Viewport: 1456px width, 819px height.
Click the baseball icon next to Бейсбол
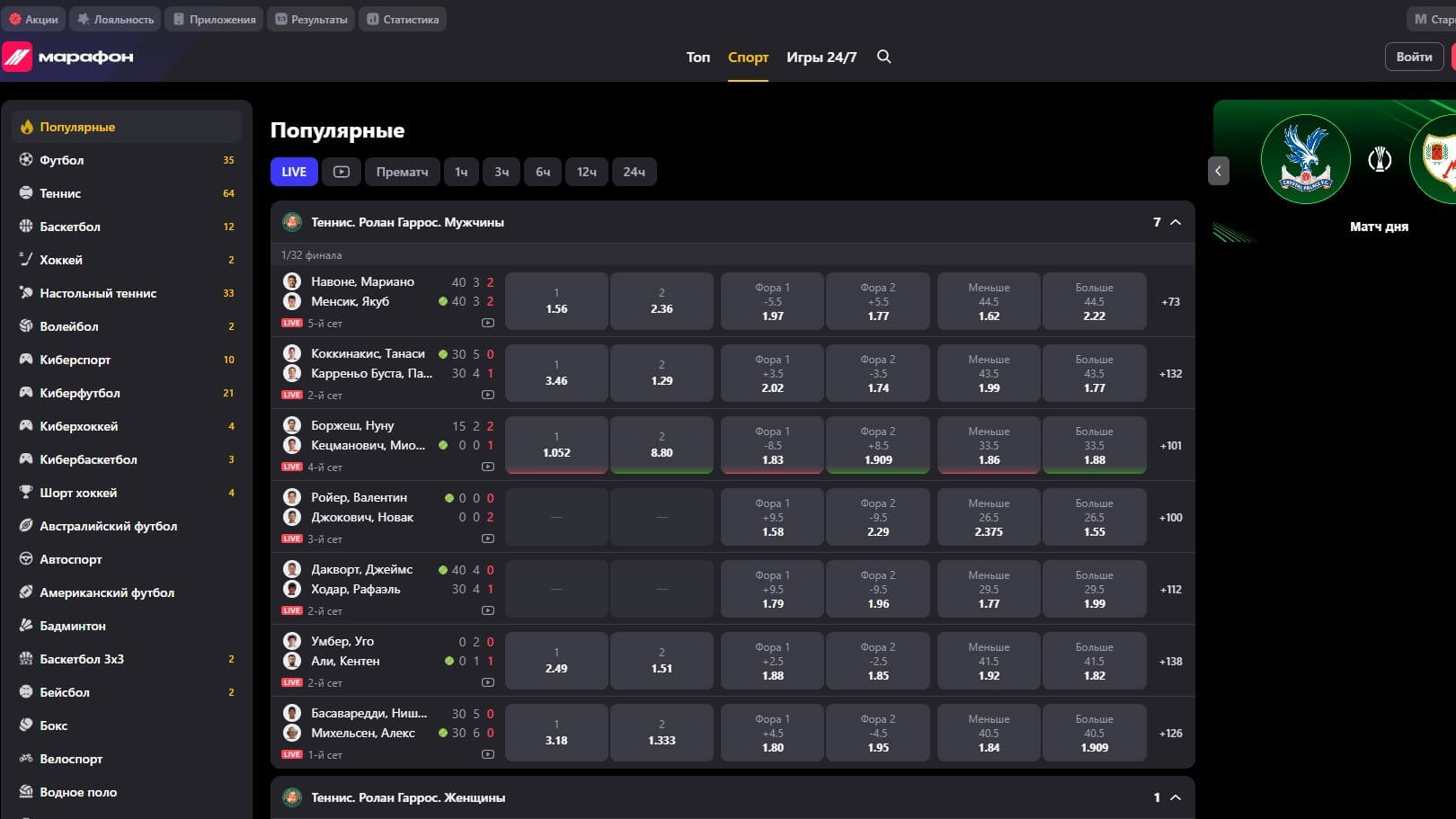pos(26,692)
